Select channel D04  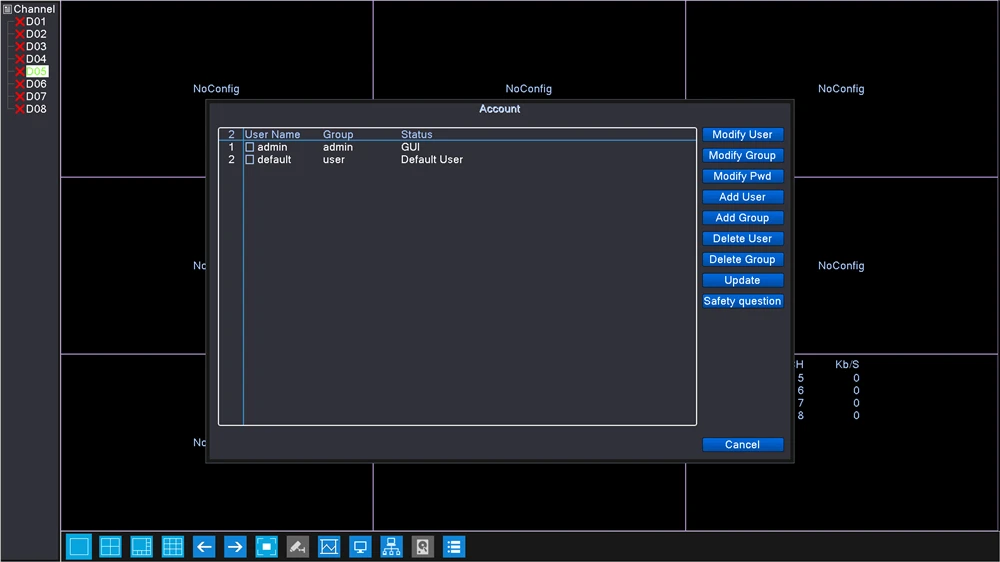pos(36,59)
